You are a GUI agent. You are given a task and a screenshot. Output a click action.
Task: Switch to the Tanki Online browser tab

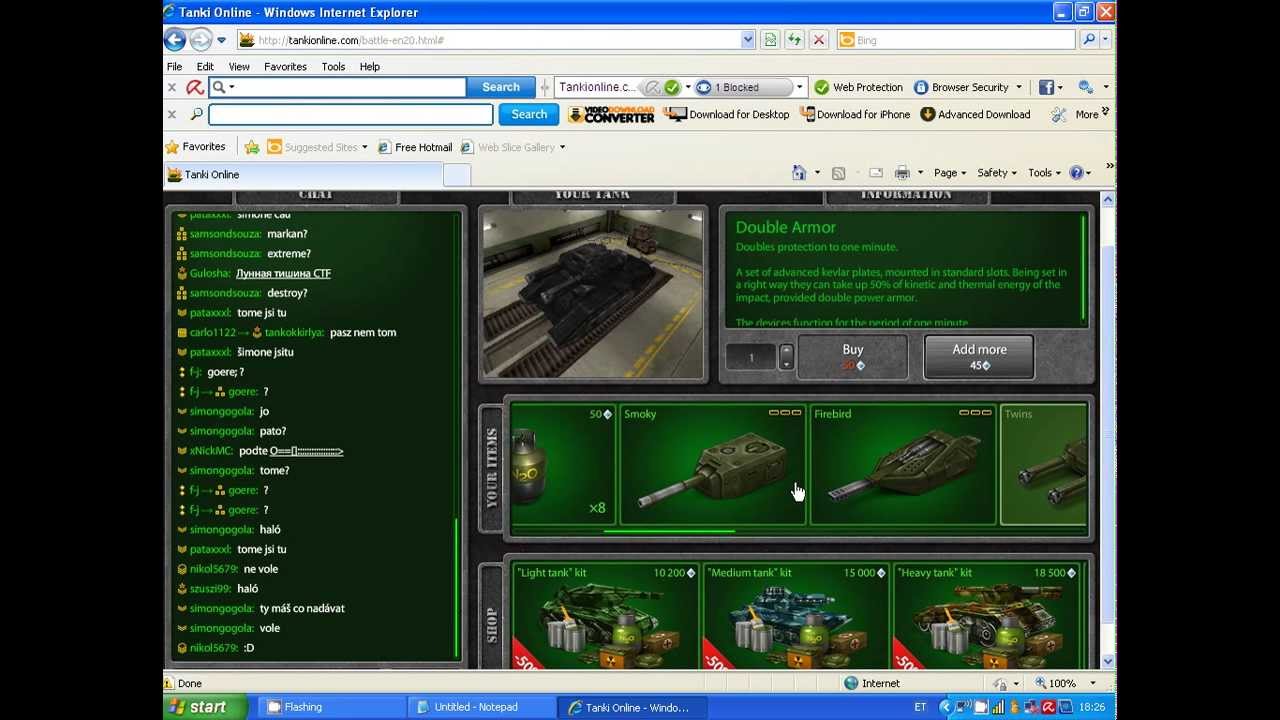[302, 175]
